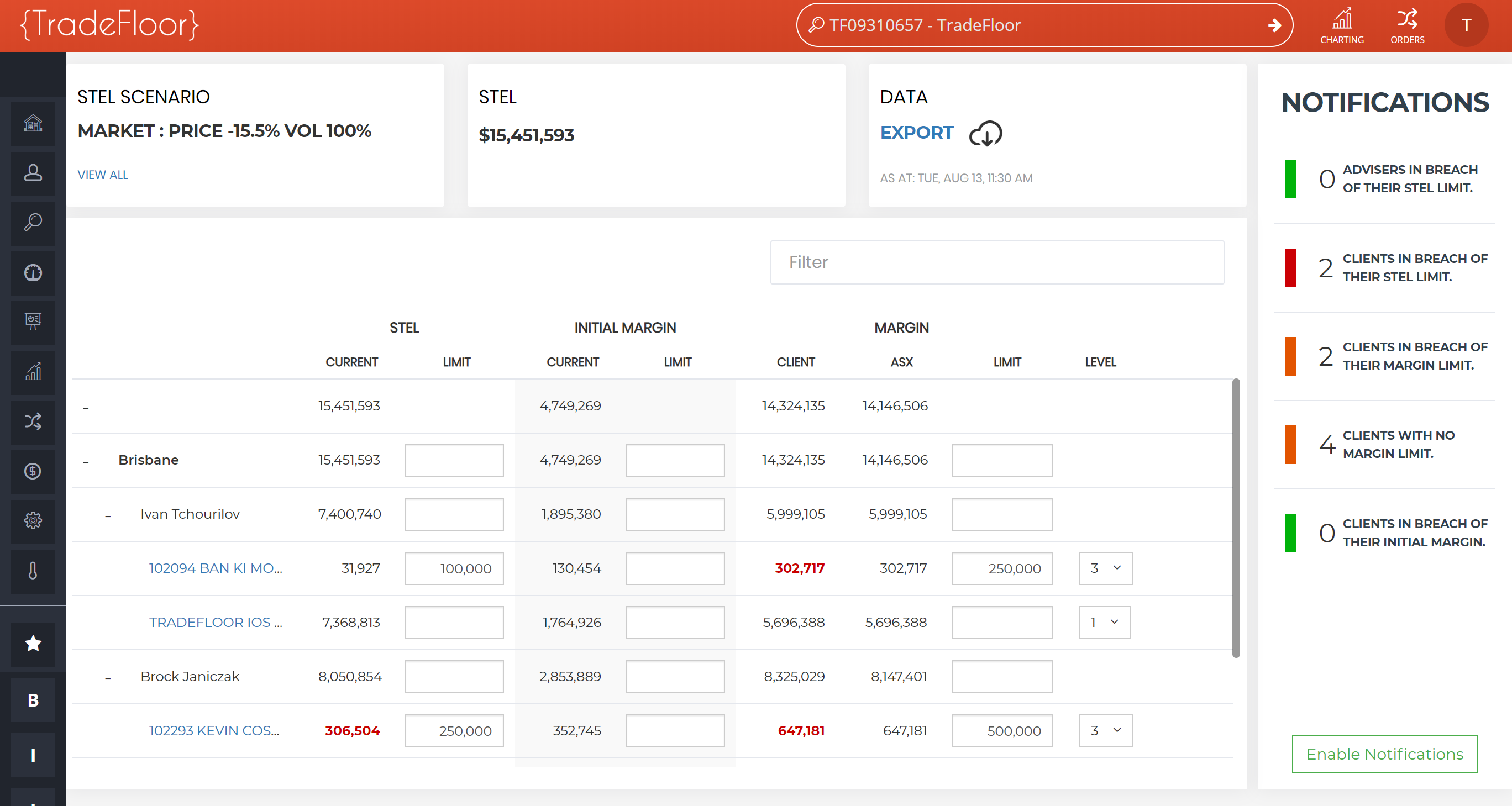Click the EXPORT data link
Screen dimensions: 1512x806
pos(917,133)
